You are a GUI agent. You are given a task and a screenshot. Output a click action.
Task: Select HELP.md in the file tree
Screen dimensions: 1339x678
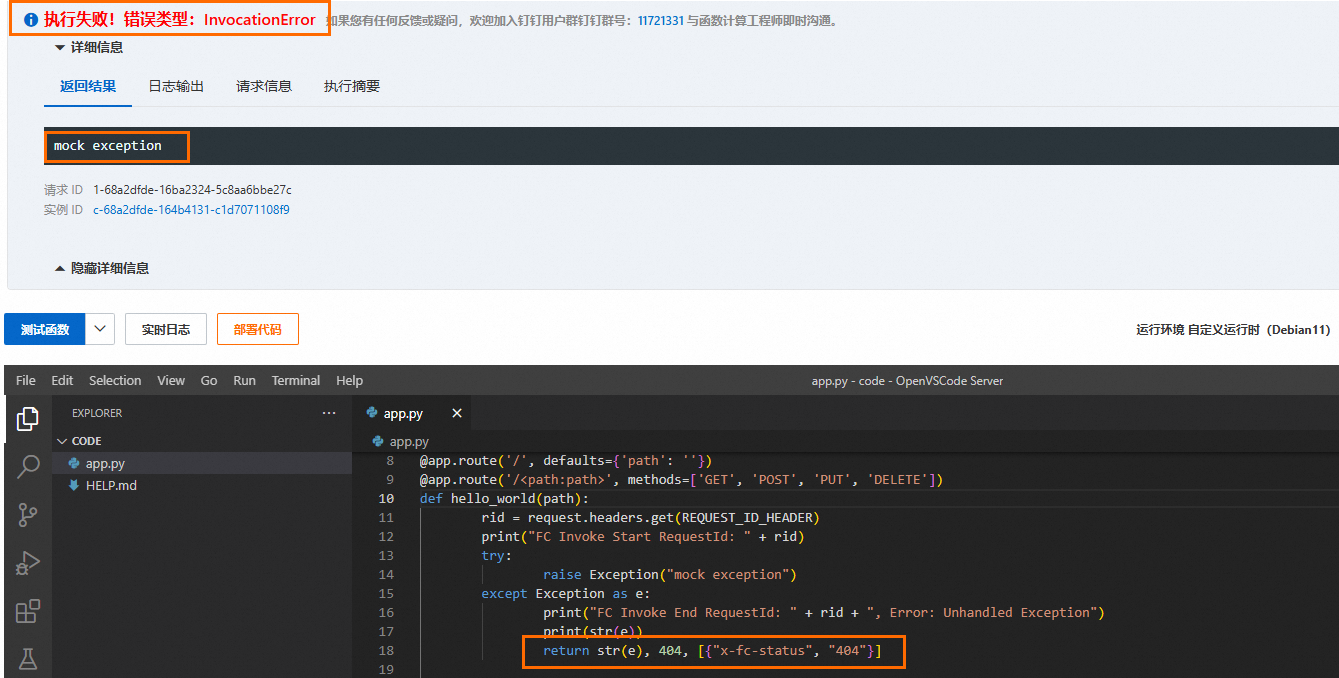(x=111, y=486)
